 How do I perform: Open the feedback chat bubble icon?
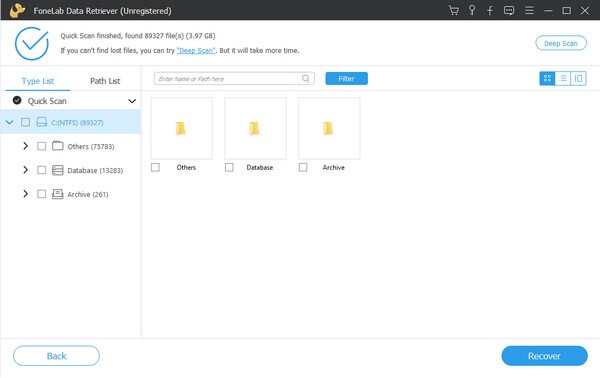click(509, 10)
